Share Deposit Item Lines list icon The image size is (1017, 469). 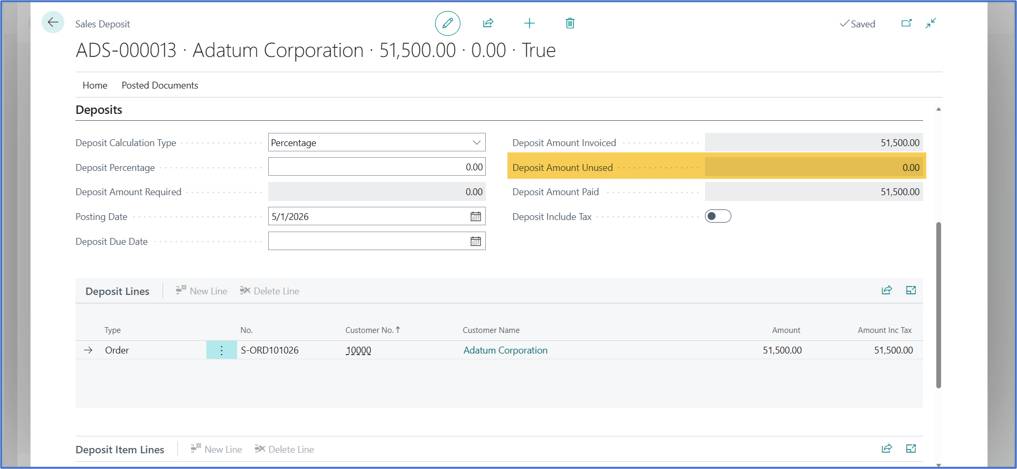point(887,448)
